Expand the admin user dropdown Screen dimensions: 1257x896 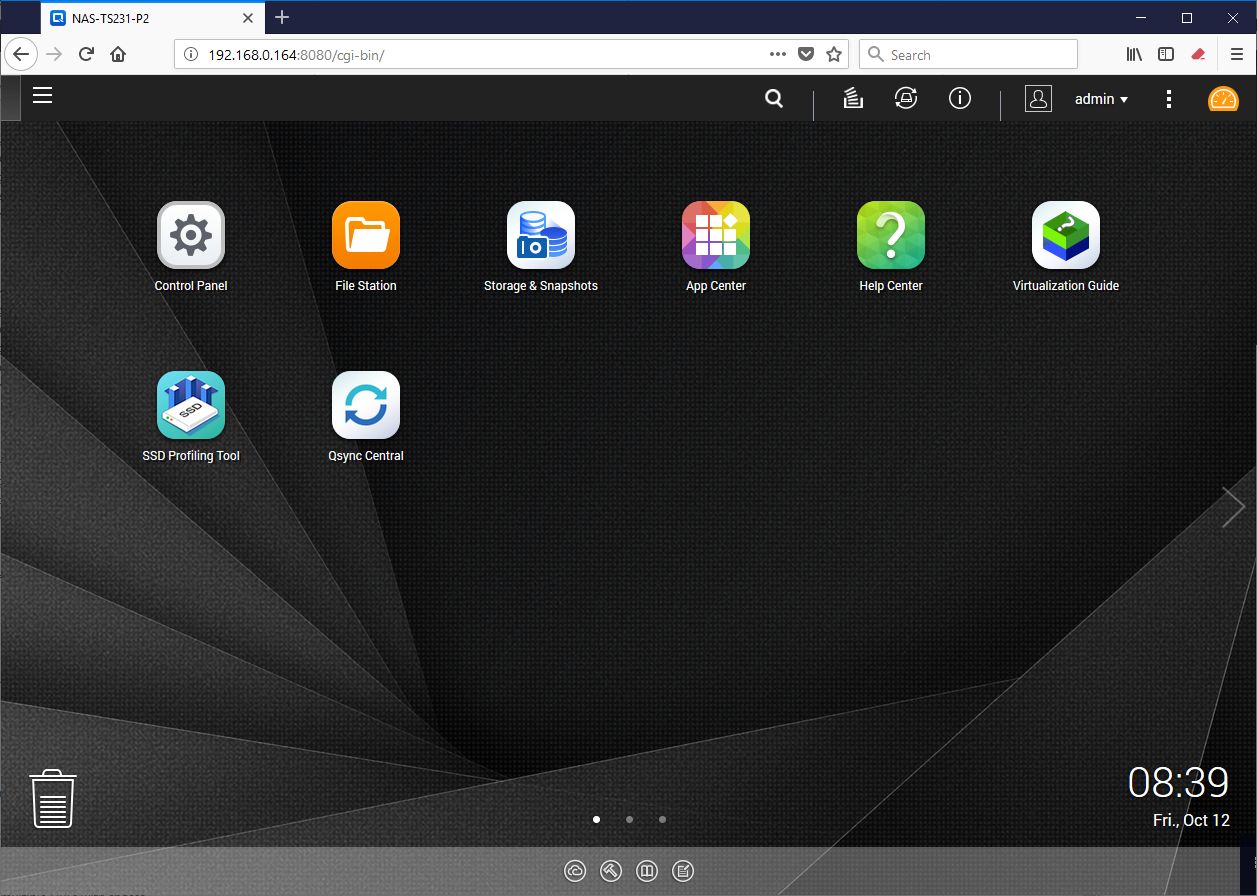(x=1101, y=99)
